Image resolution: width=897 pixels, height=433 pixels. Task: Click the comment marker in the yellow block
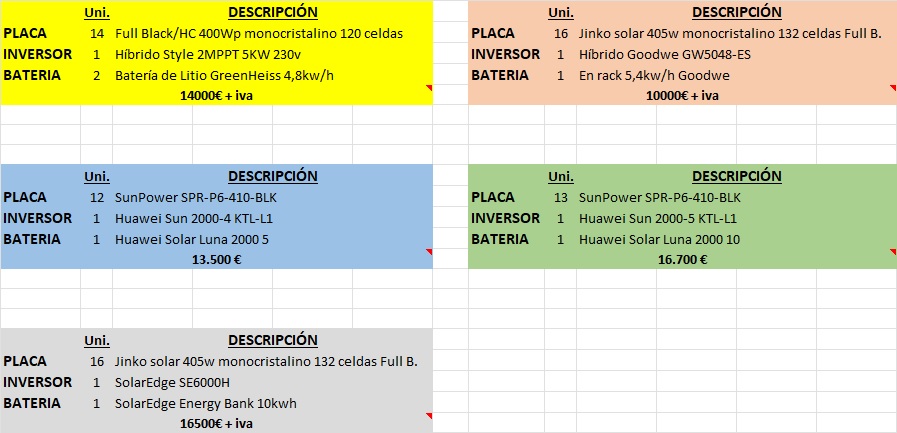(x=430, y=87)
